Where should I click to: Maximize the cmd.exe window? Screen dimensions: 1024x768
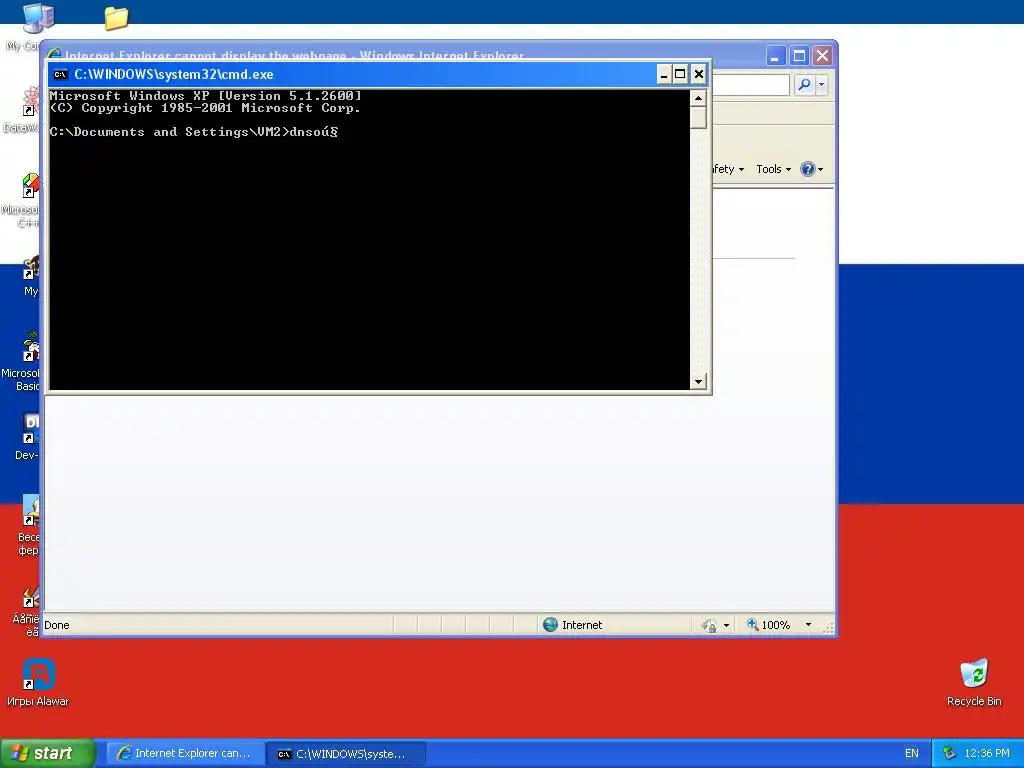[680, 74]
